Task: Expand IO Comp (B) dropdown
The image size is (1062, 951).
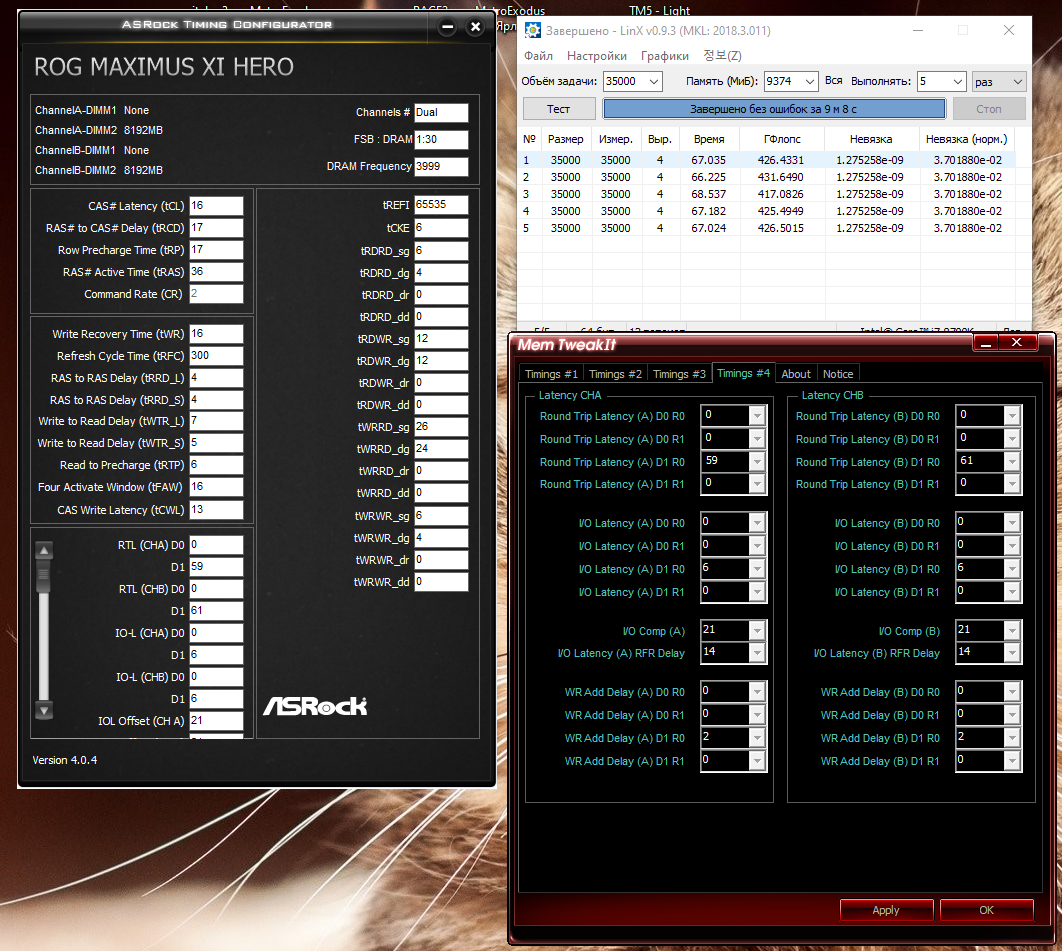Action: [x=1012, y=631]
